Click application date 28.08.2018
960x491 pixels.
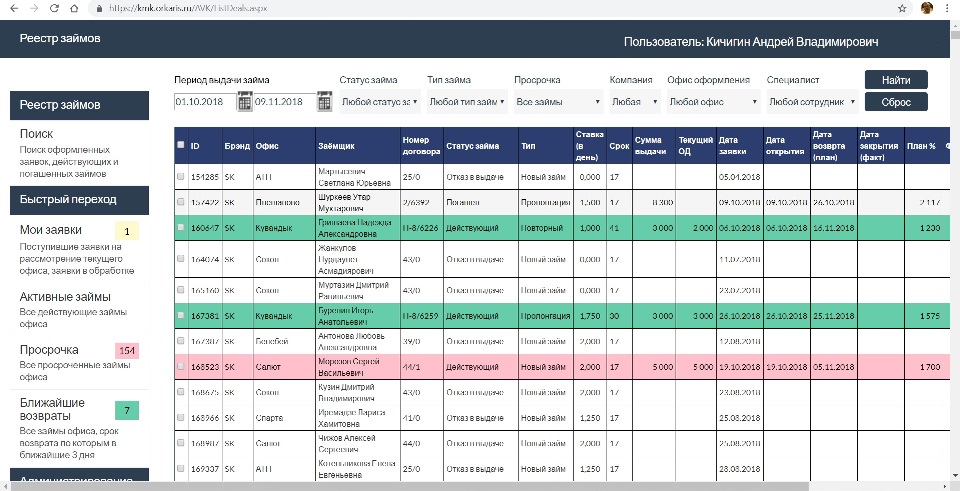click(740, 469)
